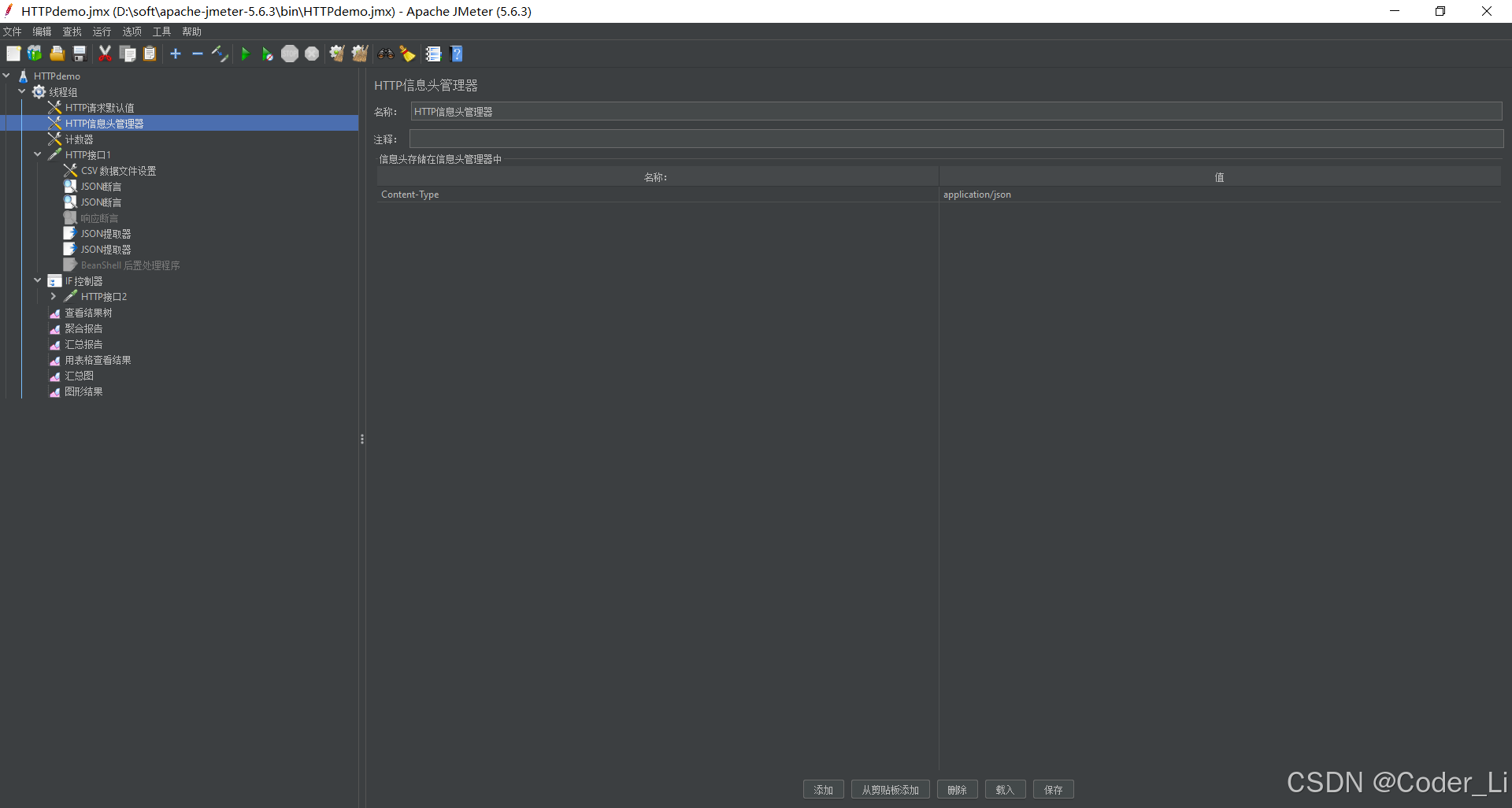Click the Clear all double-broom icon
Screen dimensions: 1512x808
tap(360, 54)
